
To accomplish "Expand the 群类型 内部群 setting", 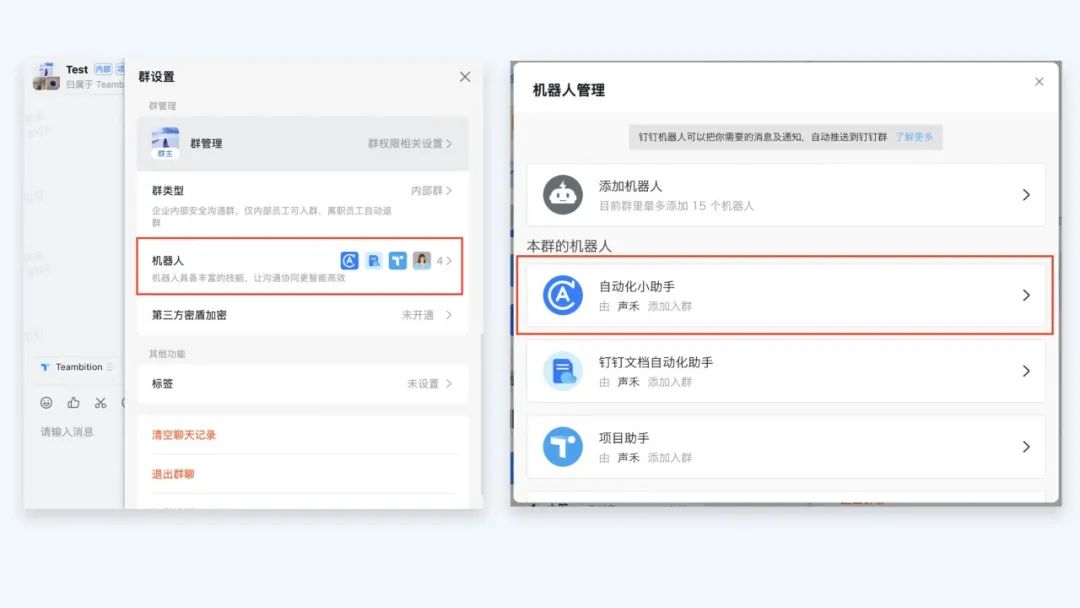I will pos(430,190).
